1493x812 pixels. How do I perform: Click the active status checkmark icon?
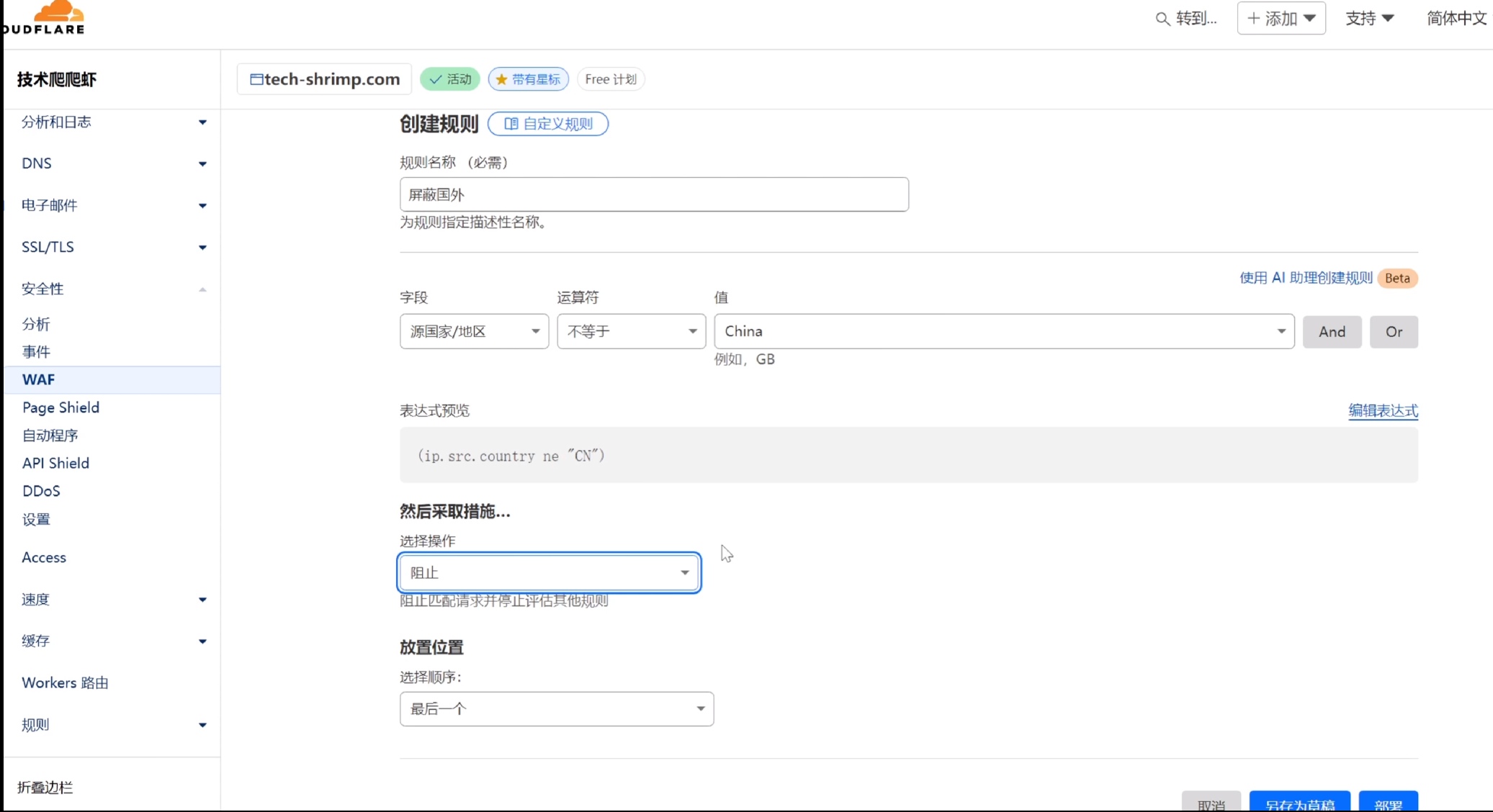(x=436, y=79)
